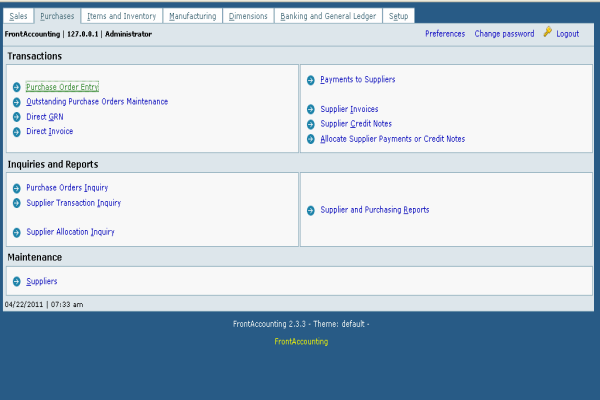Click arrow icon beside Suppliers

(x=16, y=282)
